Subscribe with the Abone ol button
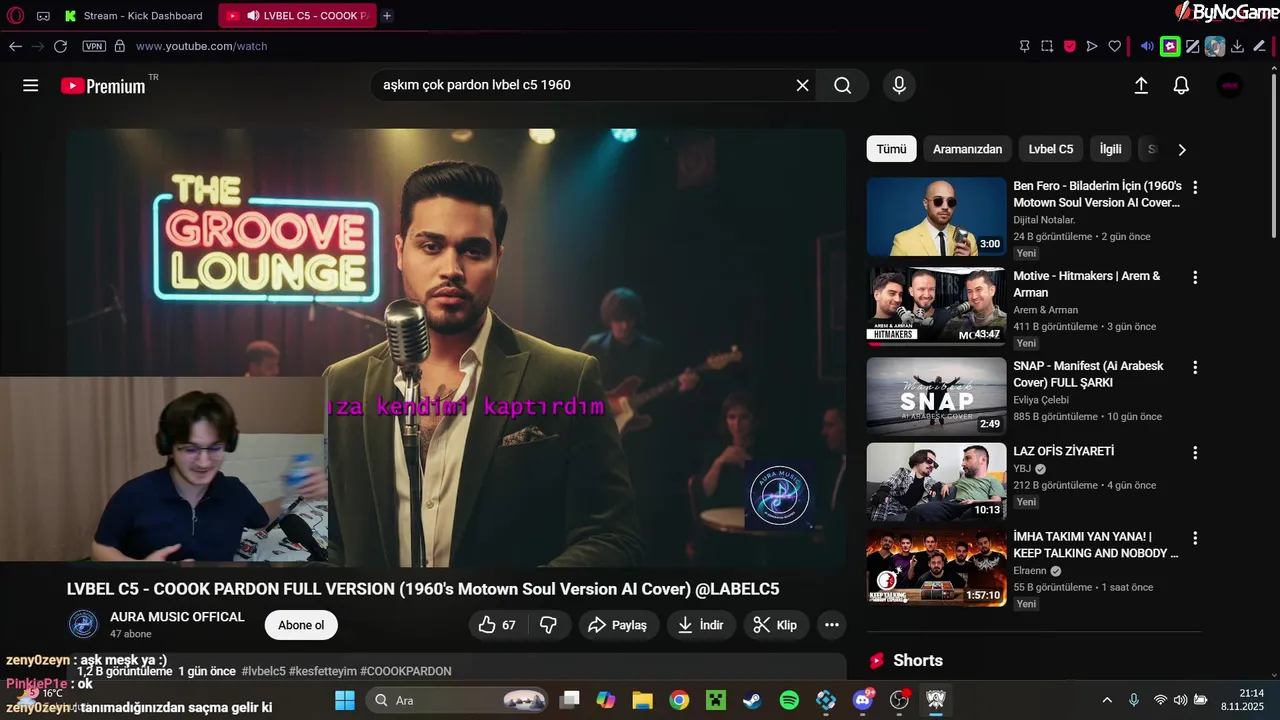 coord(301,625)
